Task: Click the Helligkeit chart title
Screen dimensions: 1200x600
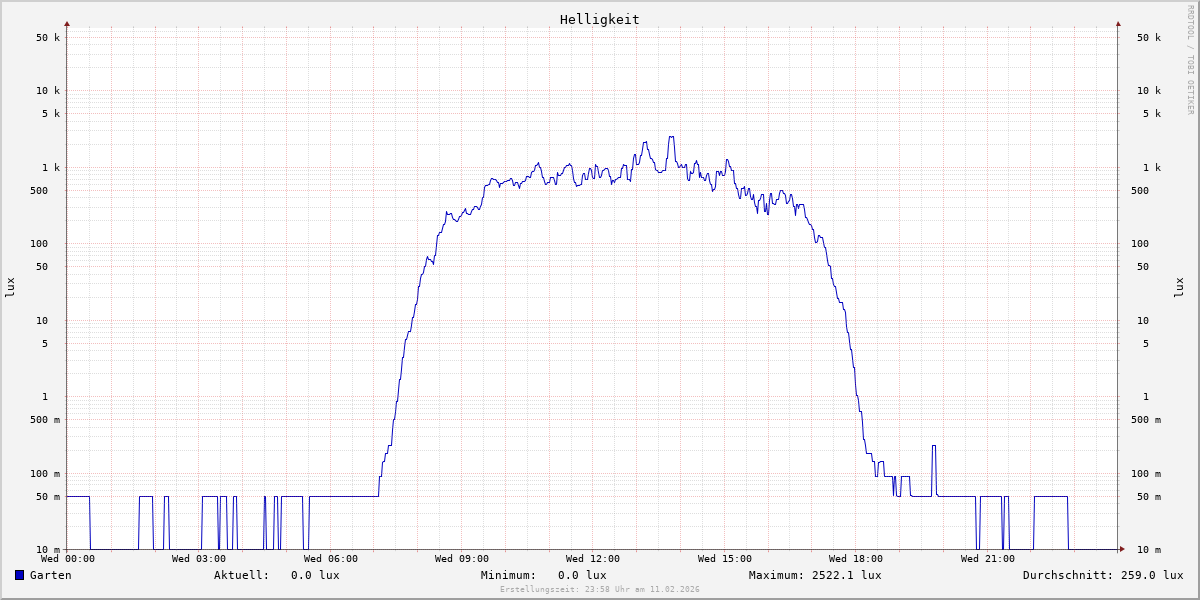Action: coord(599,19)
